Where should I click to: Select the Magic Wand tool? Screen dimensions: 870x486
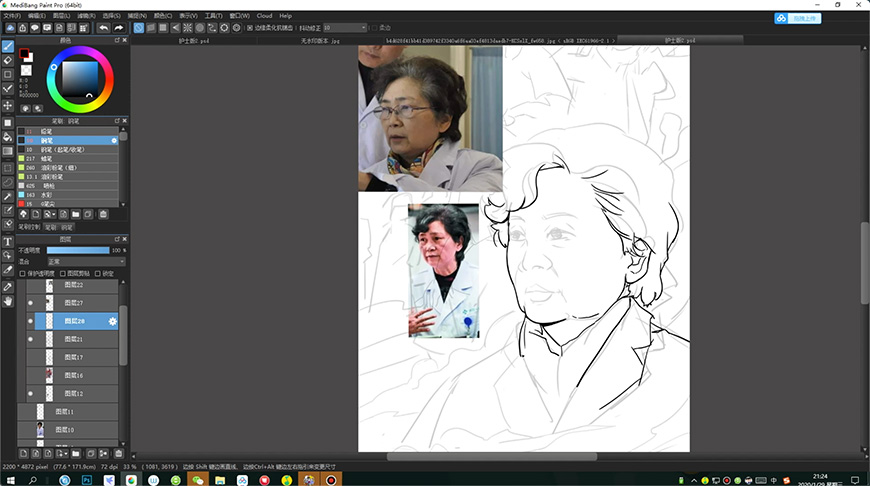coord(8,196)
